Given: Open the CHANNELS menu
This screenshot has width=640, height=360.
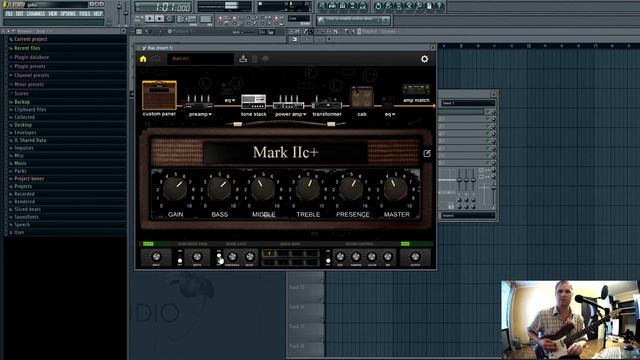Looking at the screenshot, I should (36, 14).
